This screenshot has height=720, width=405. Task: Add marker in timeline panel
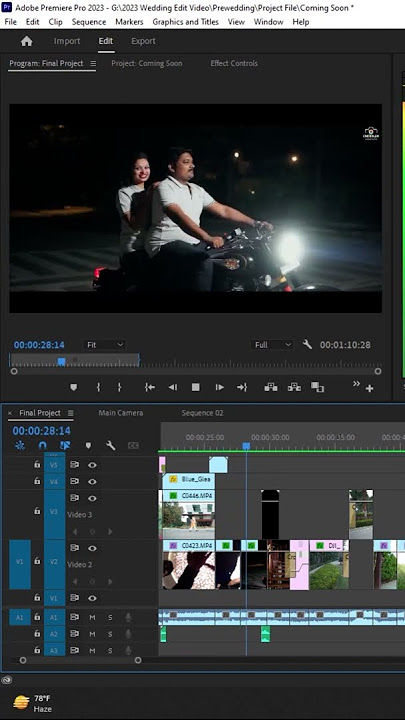pos(89,445)
